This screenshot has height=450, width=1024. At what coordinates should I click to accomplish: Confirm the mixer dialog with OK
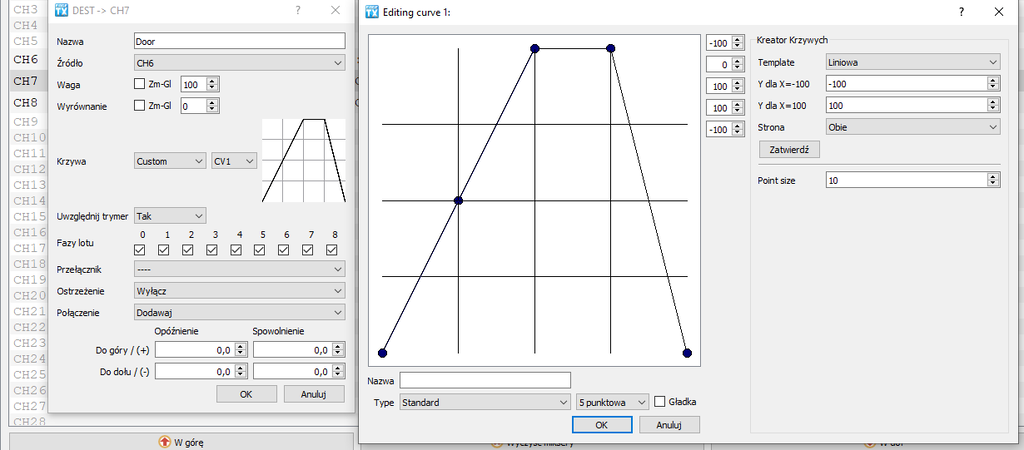pyautogui.click(x=245, y=394)
